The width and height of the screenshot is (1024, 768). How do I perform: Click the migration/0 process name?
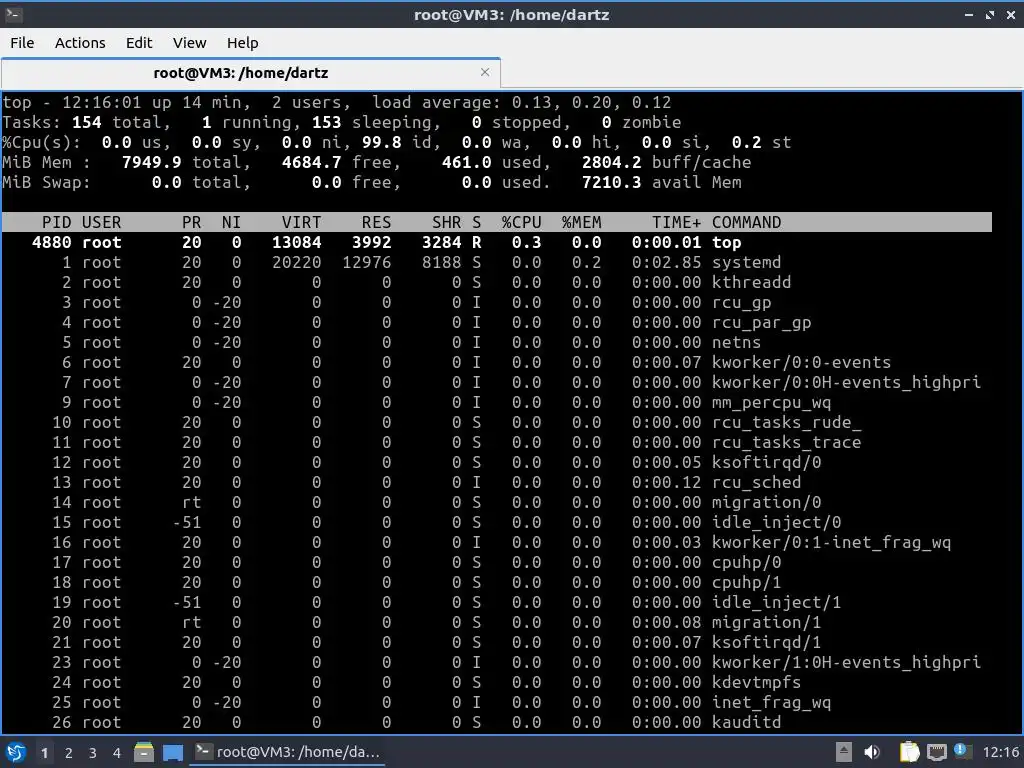tap(766, 503)
